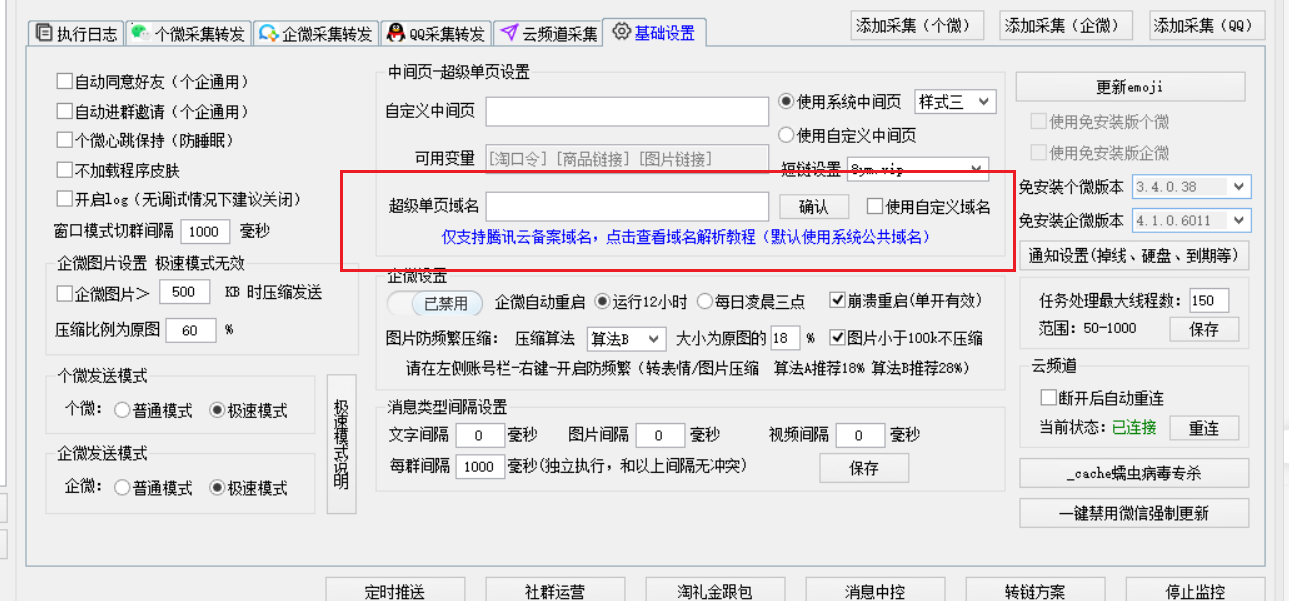The width and height of the screenshot is (1289, 601).
Task: Click the 消息中控 bottom button
Action: click(x=875, y=591)
